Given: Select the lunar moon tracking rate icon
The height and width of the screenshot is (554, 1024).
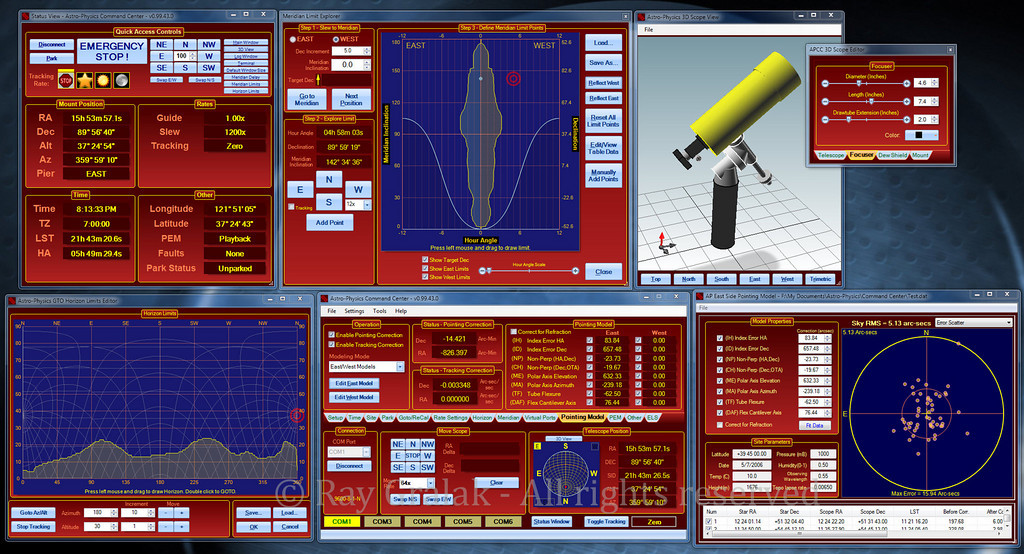Looking at the screenshot, I should [x=121, y=80].
